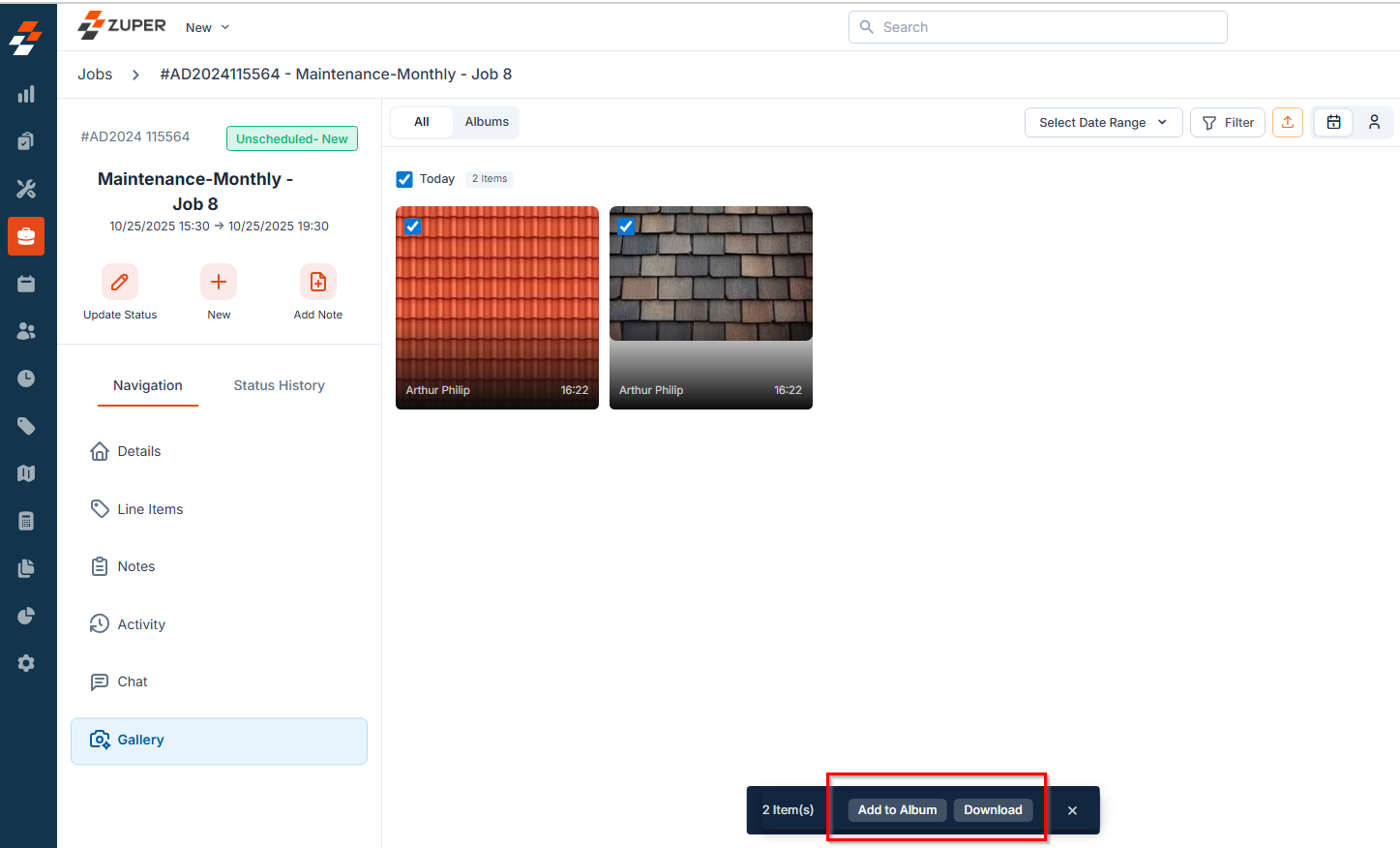This screenshot has width=1400, height=848.
Task: Open Activity in the navigation list
Action: click(x=219, y=624)
